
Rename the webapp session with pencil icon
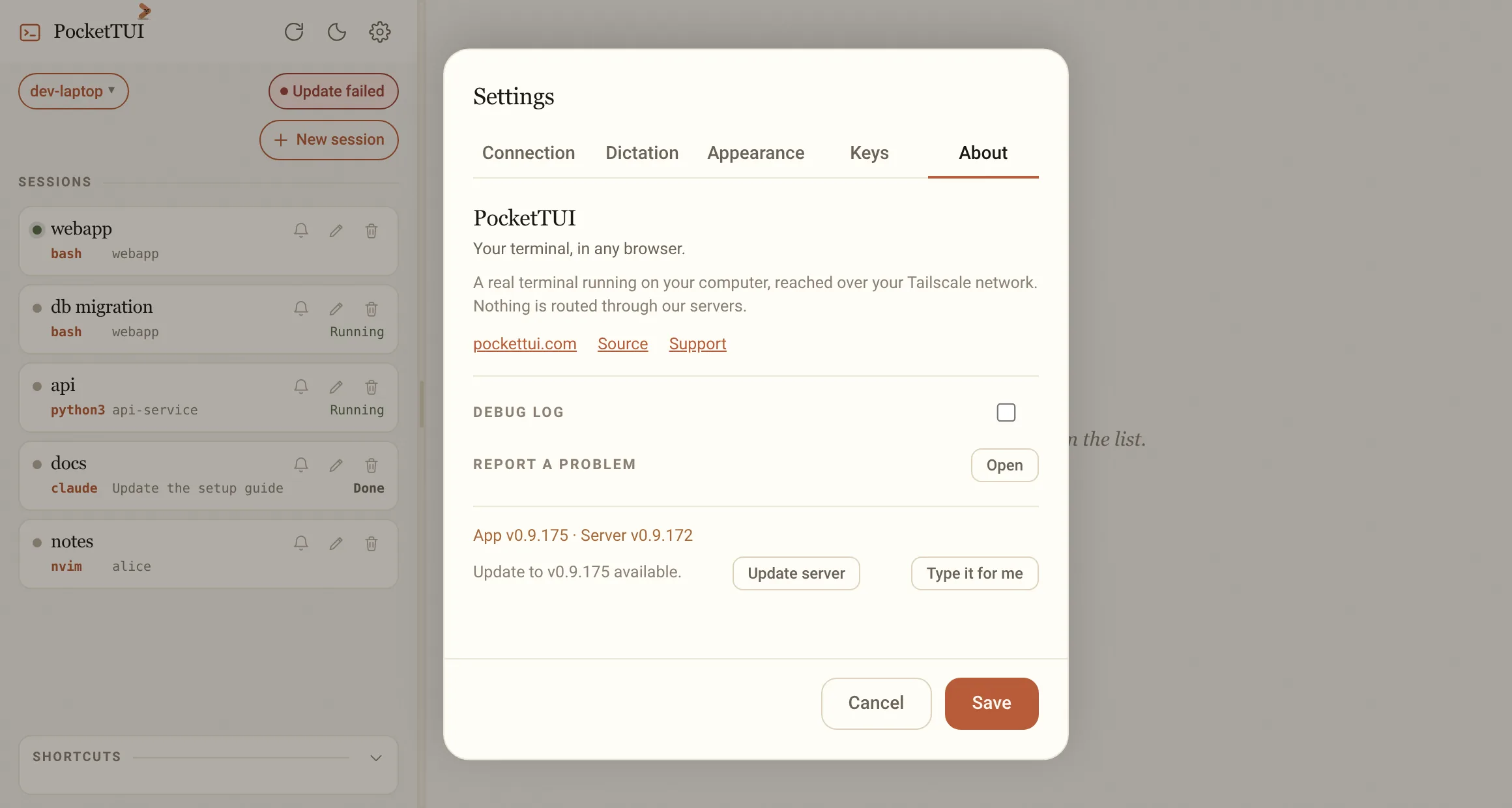(x=336, y=230)
